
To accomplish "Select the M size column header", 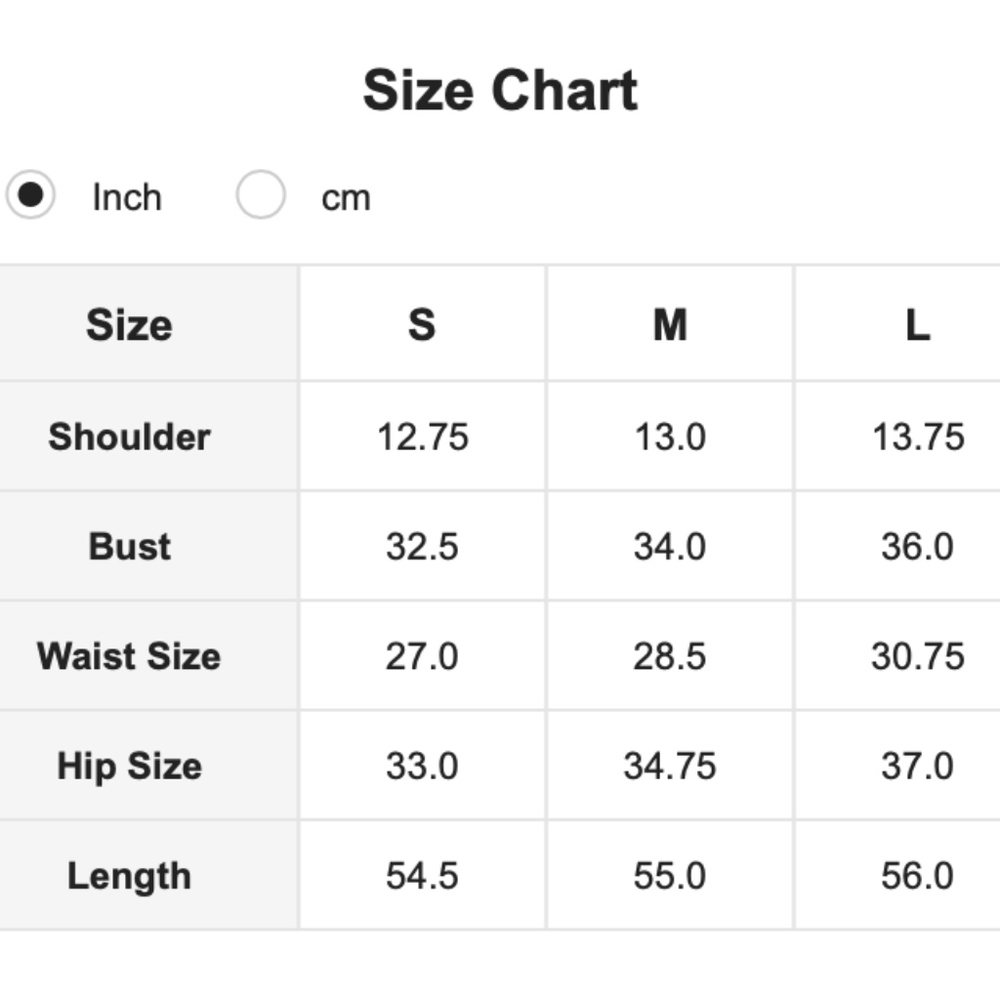I will [670, 325].
